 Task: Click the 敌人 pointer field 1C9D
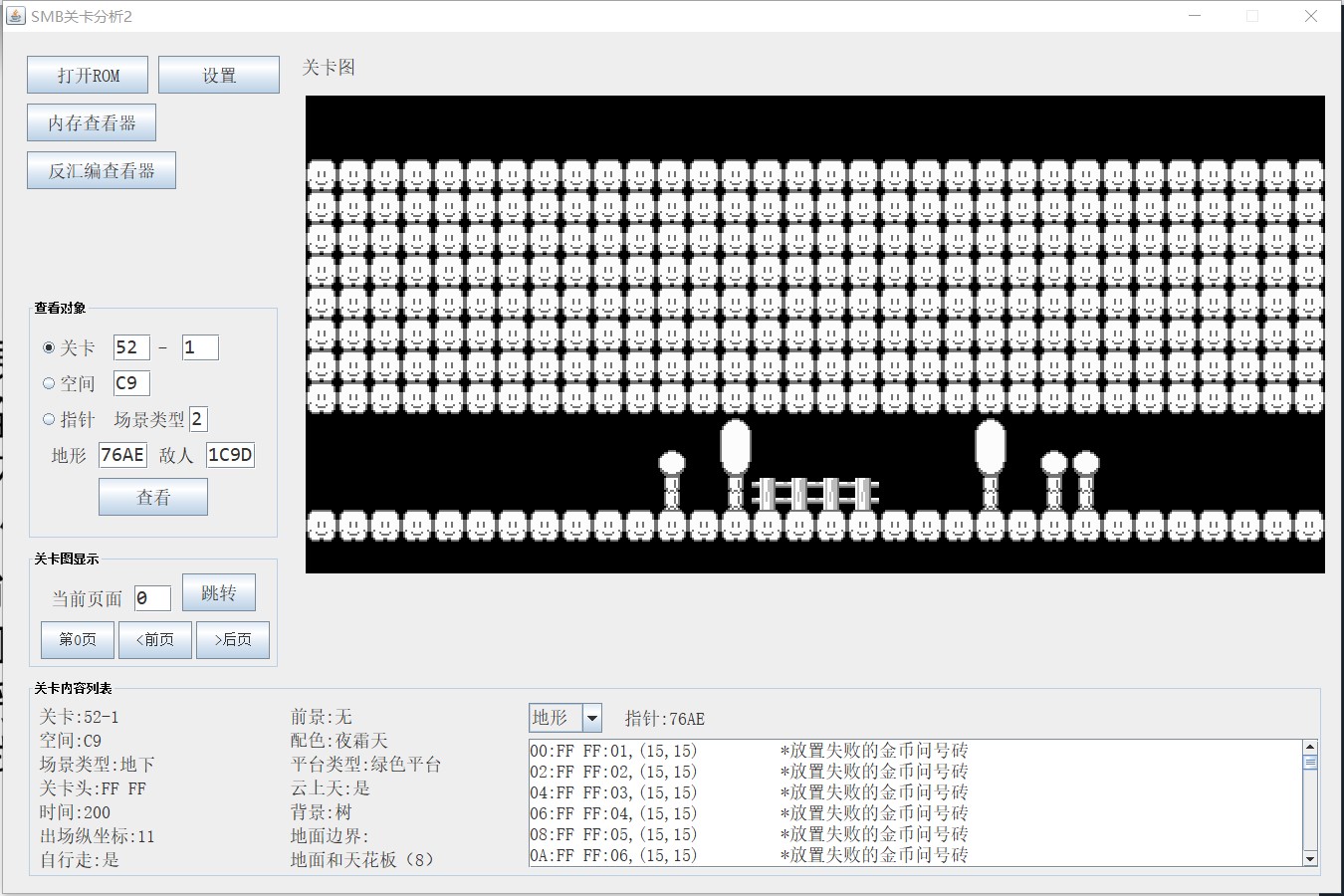[230, 455]
